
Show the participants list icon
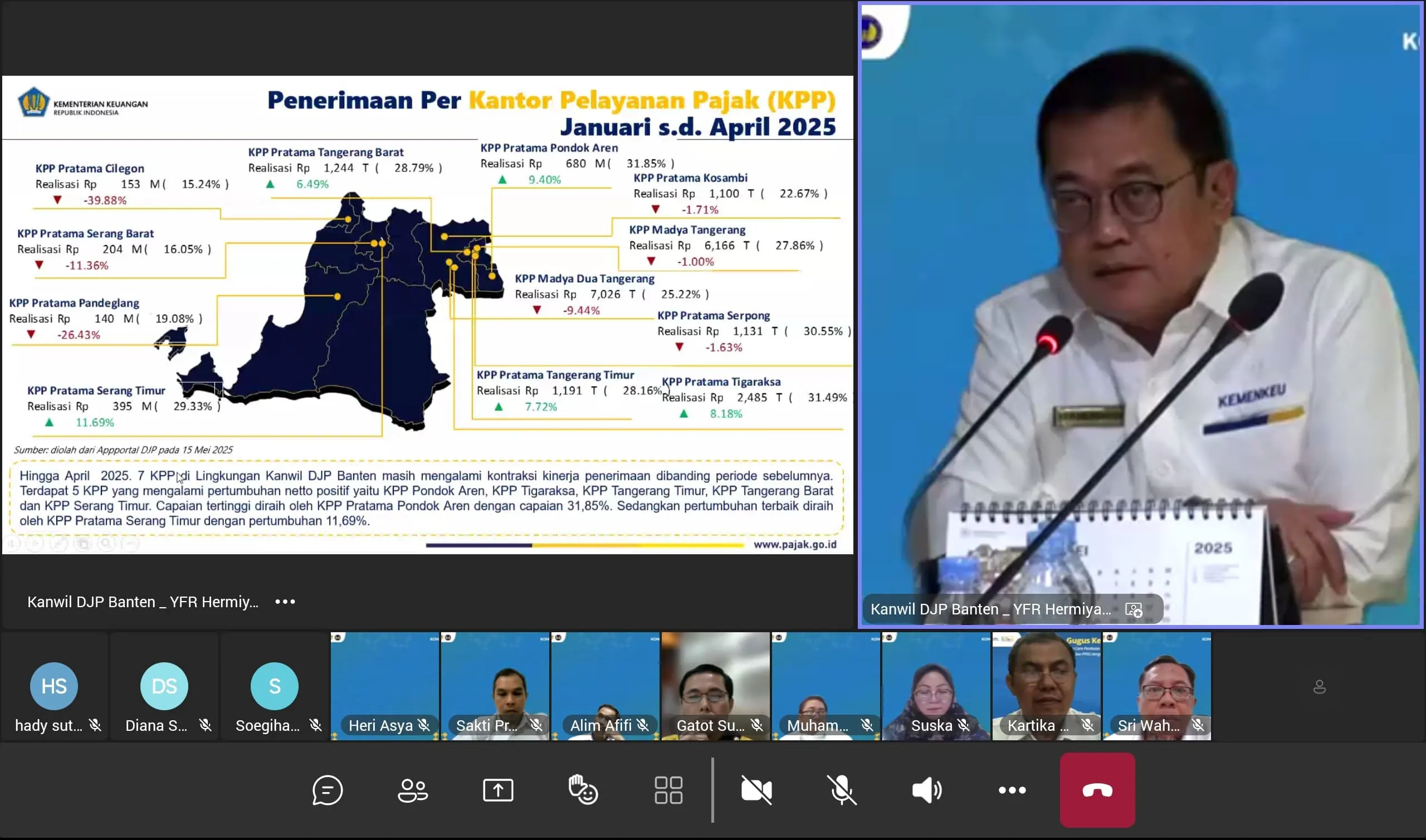click(413, 790)
